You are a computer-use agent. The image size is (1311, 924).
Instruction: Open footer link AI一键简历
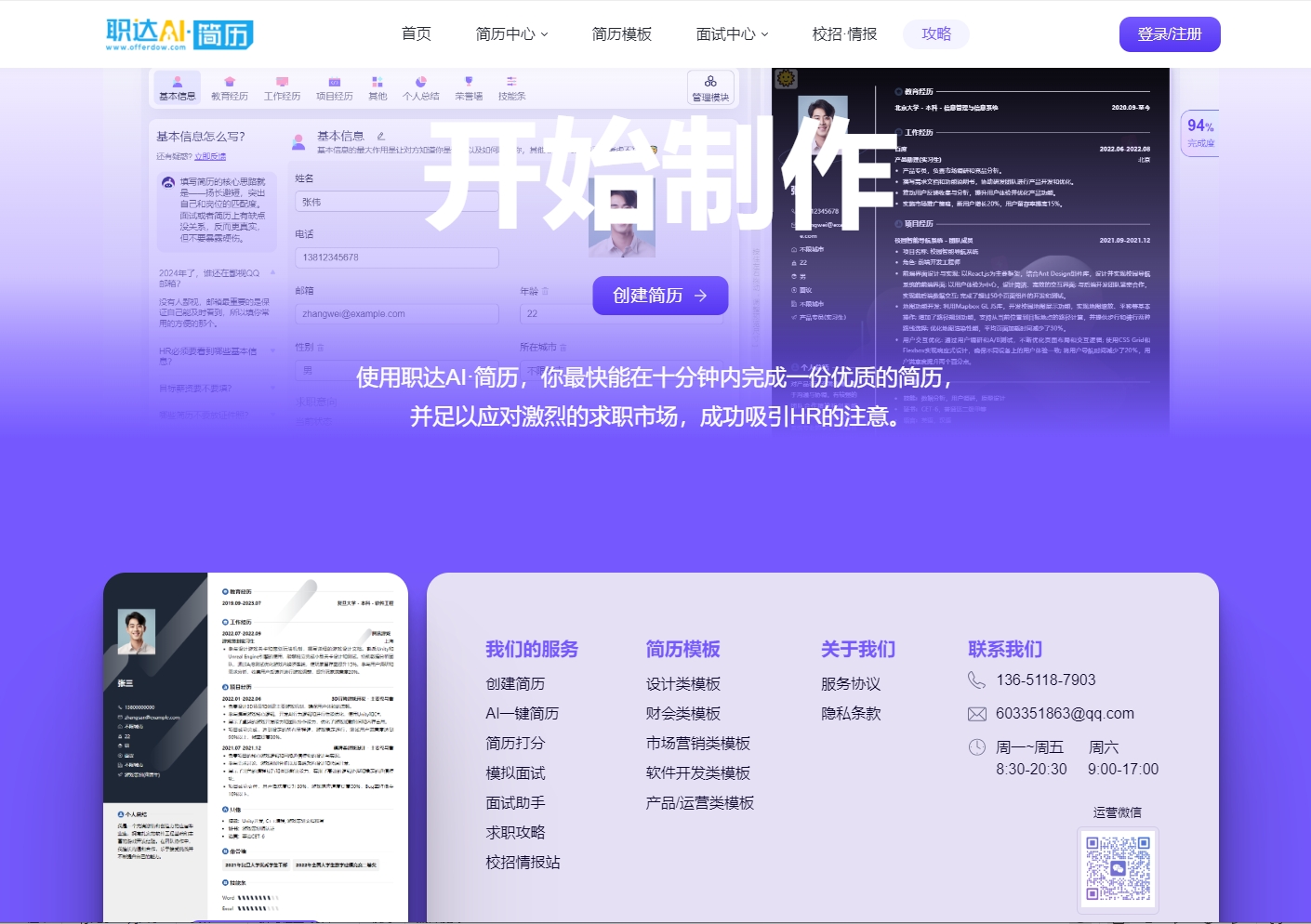(x=523, y=714)
